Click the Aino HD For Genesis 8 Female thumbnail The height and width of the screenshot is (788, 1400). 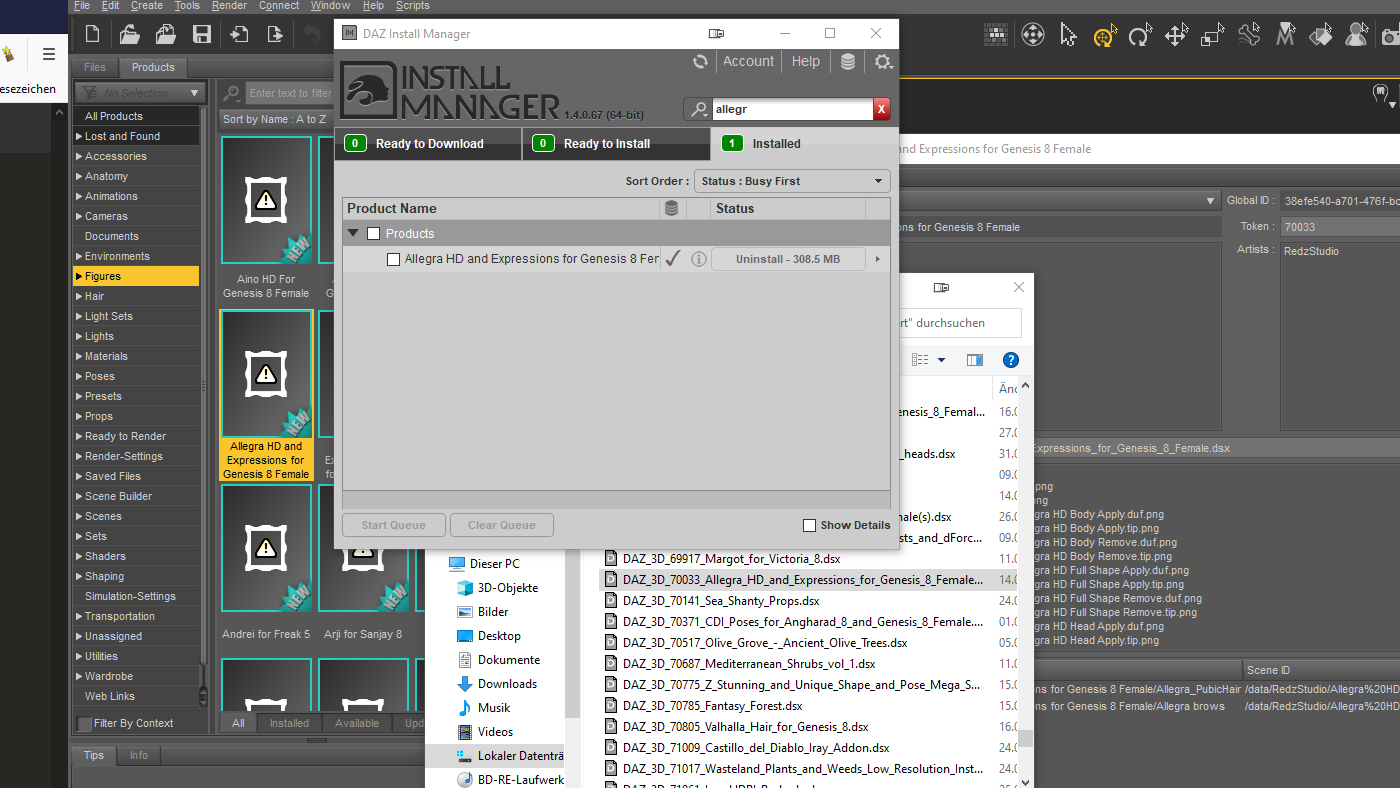coord(266,200)
